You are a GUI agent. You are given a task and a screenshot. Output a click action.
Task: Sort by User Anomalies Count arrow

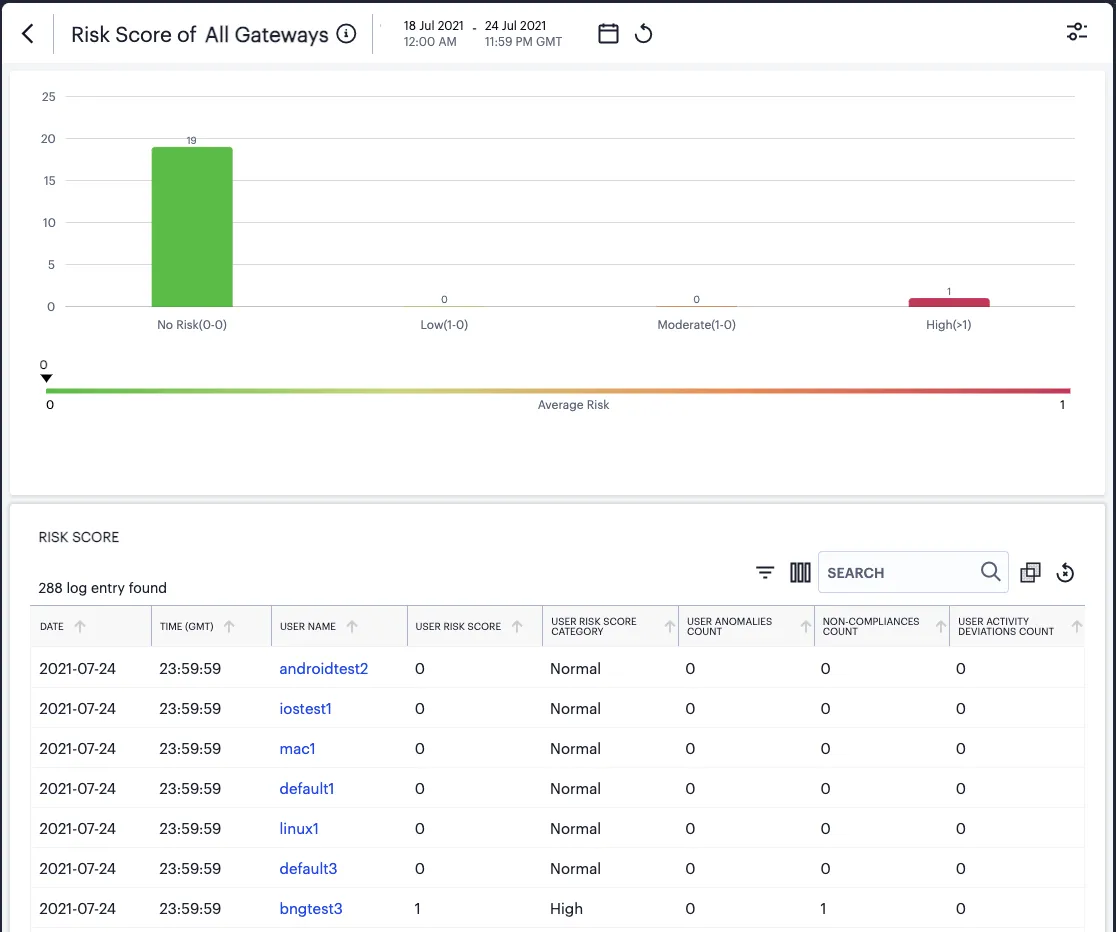point(805,627)
